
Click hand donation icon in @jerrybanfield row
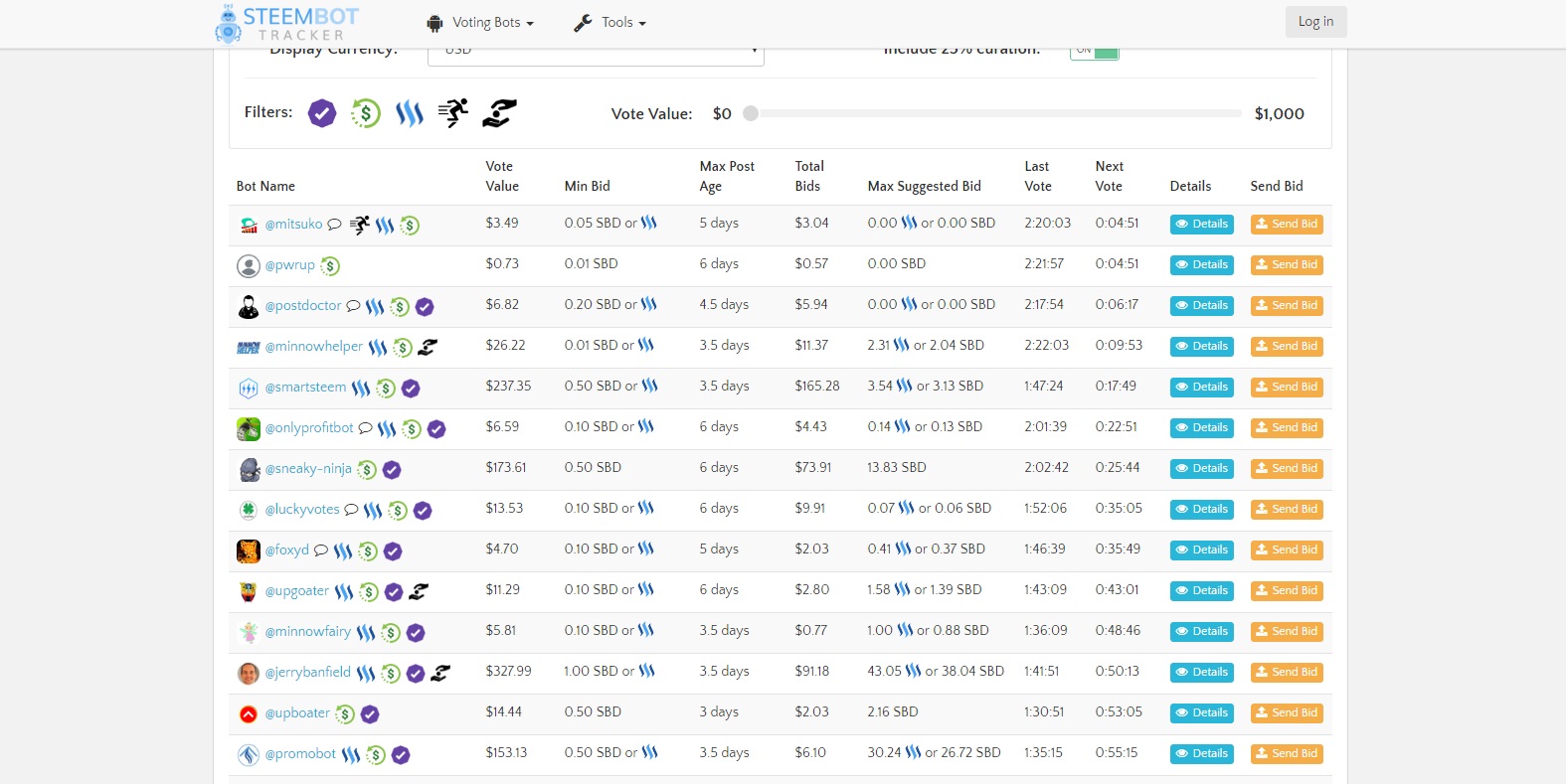pos(440,673)
